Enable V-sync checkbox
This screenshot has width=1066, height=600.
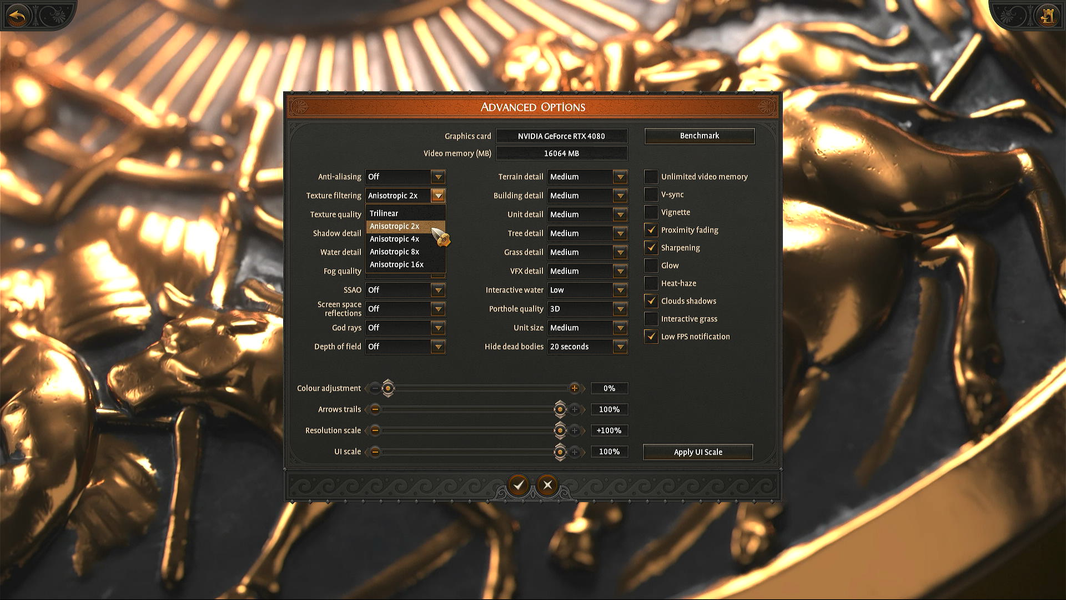tap(651, 194)
